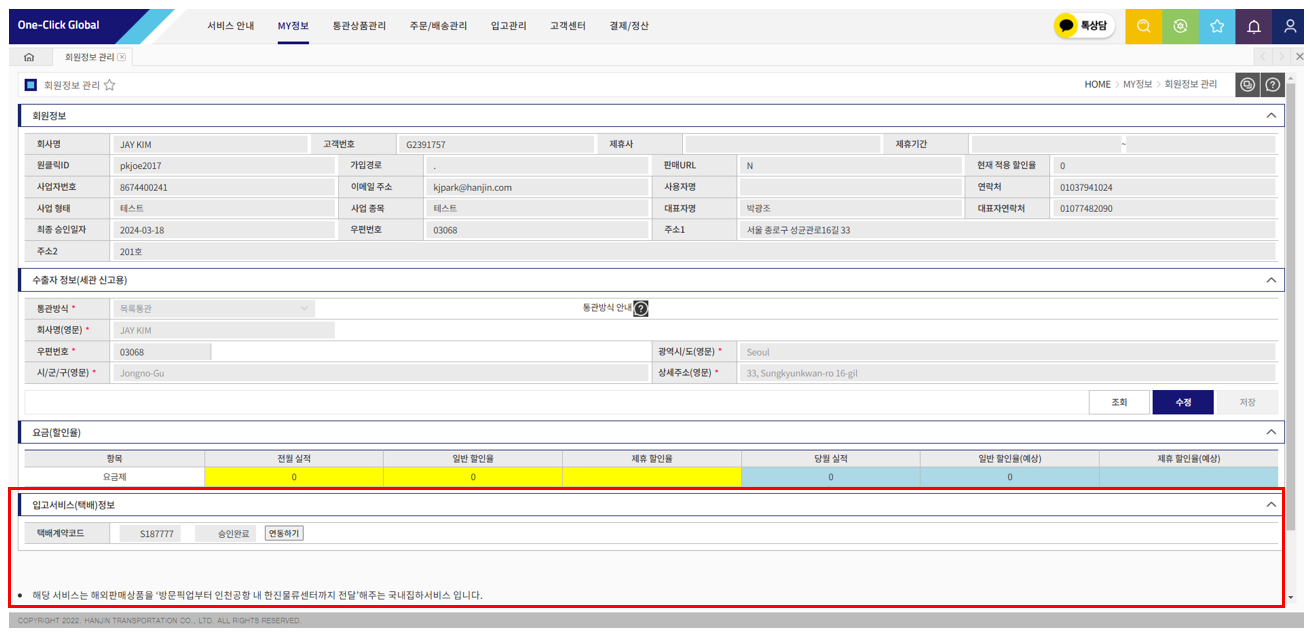
Task: Click the home tab icon
Action: pos(29,58)
